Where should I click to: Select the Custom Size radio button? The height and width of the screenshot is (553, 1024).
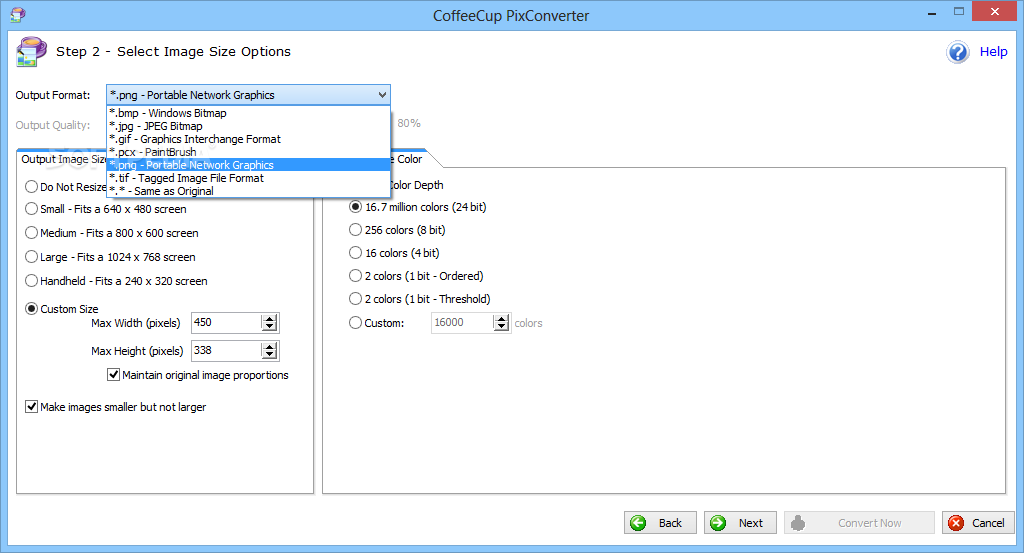31,309
